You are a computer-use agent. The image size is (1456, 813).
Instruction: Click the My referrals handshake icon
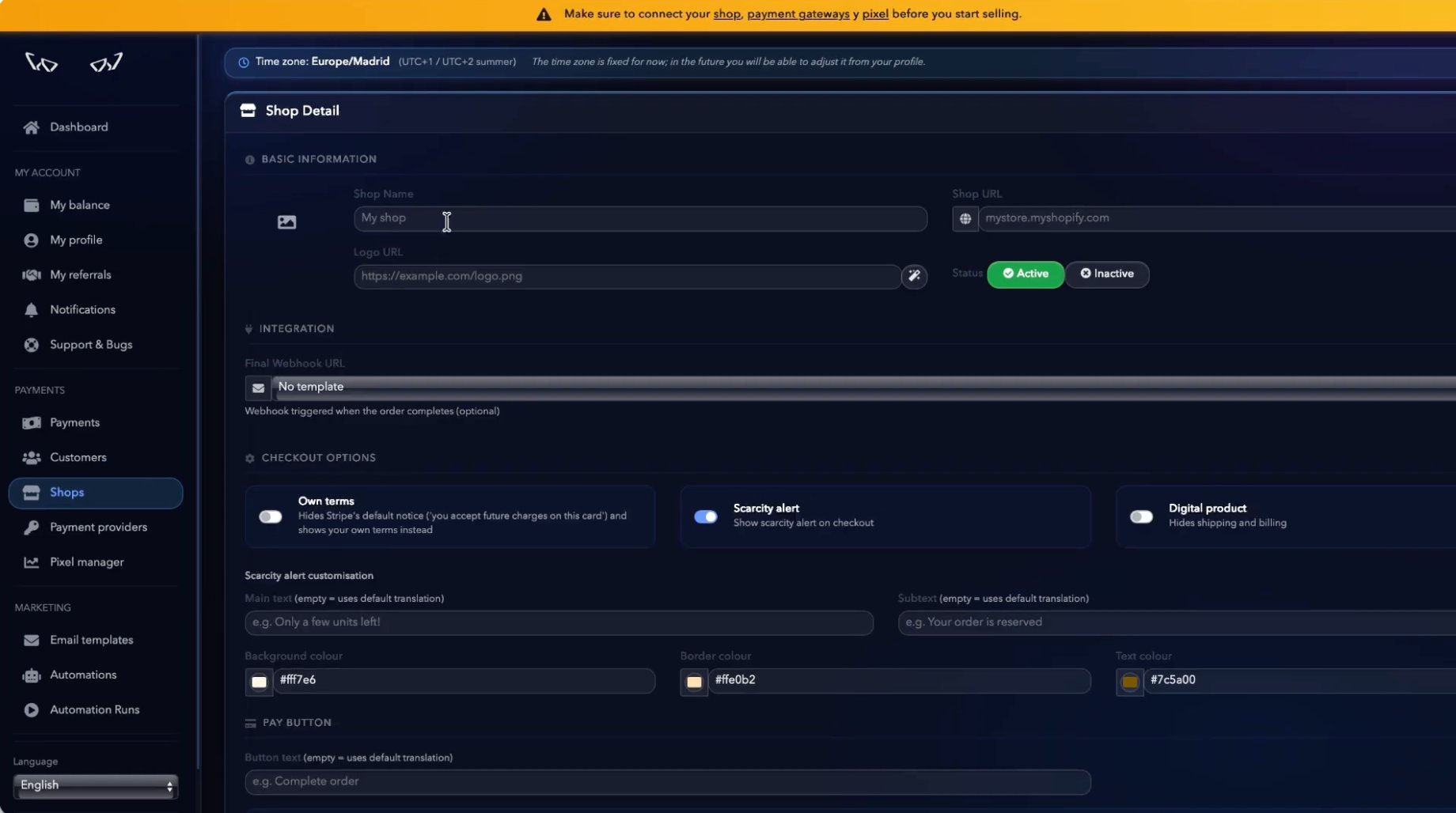click(31, 275)
